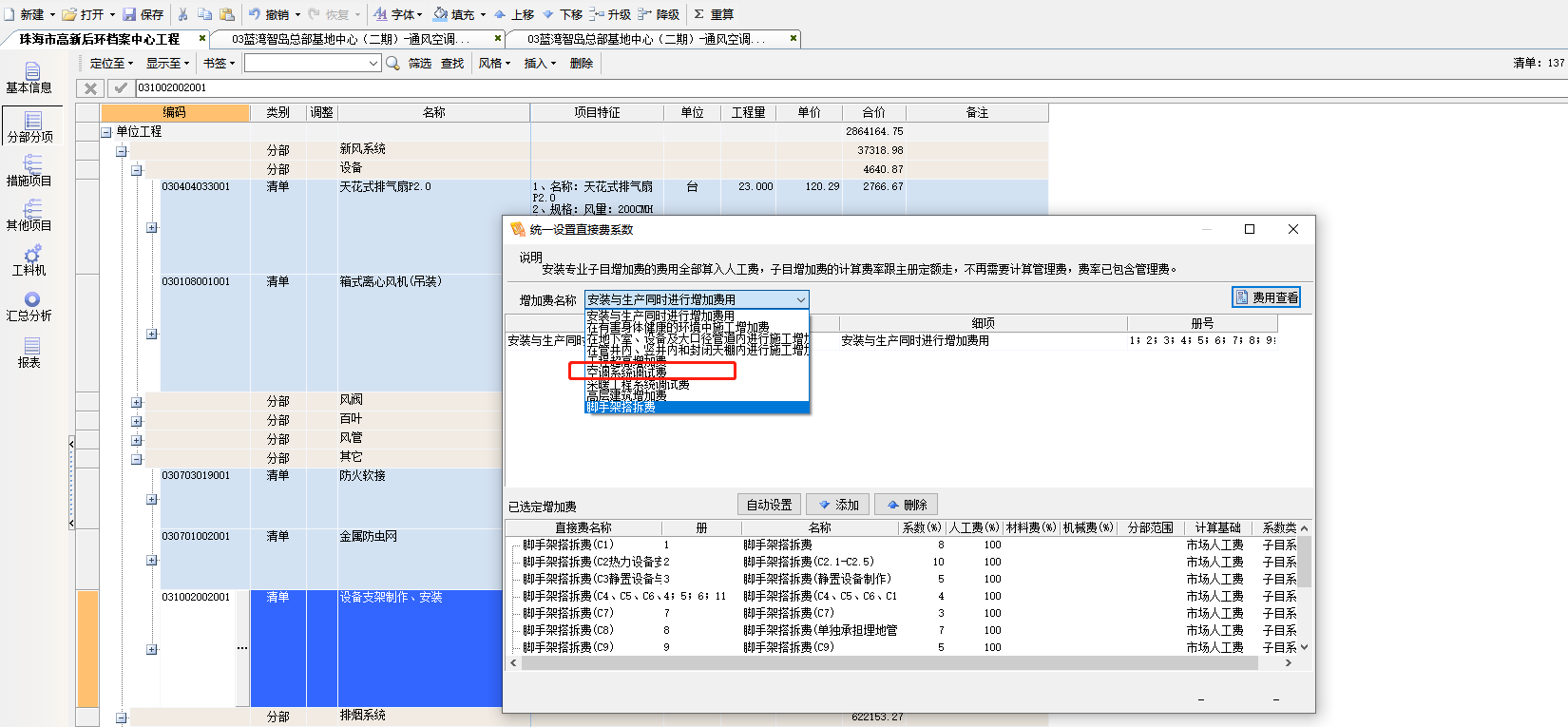Switch to 珠海市高新后环档案中心工程 tab
This screenshot has width=1568, height=727.
[99, 39]
